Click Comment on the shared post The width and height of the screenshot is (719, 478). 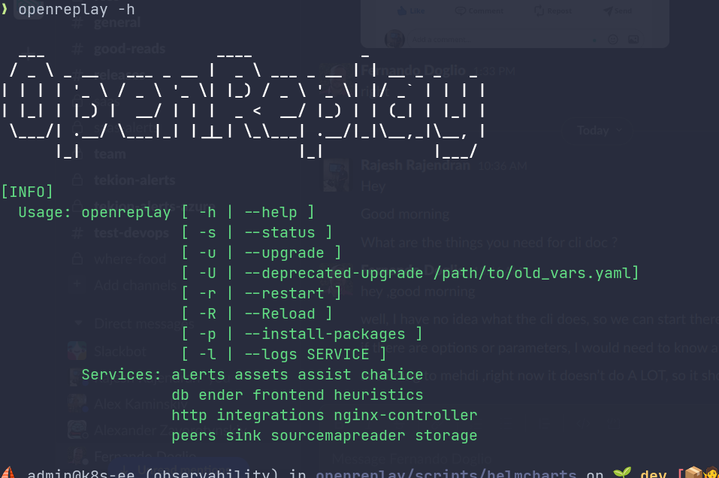click(x=479, y=11)
